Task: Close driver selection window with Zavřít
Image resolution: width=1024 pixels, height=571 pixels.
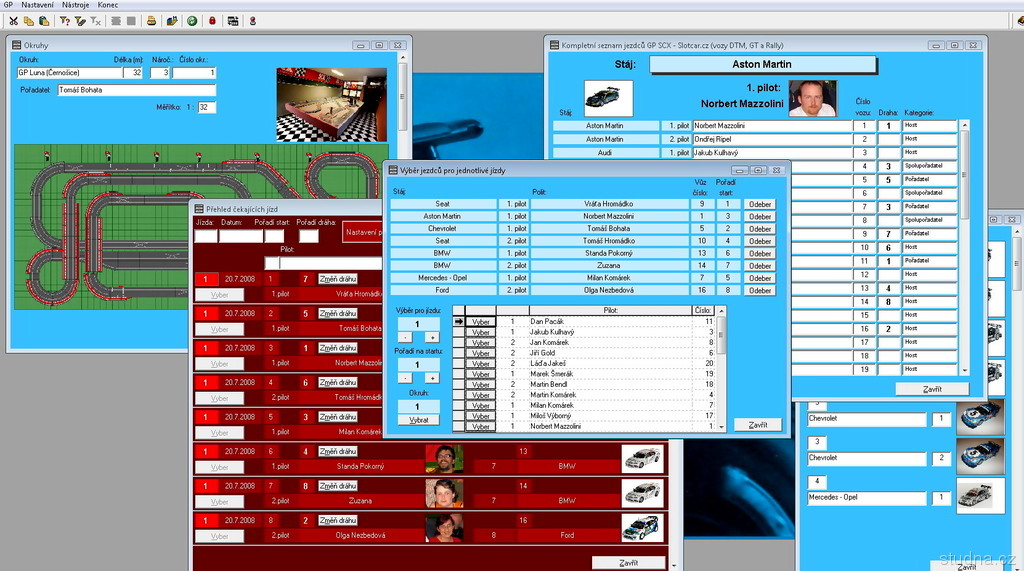Action: coord(758,425)
